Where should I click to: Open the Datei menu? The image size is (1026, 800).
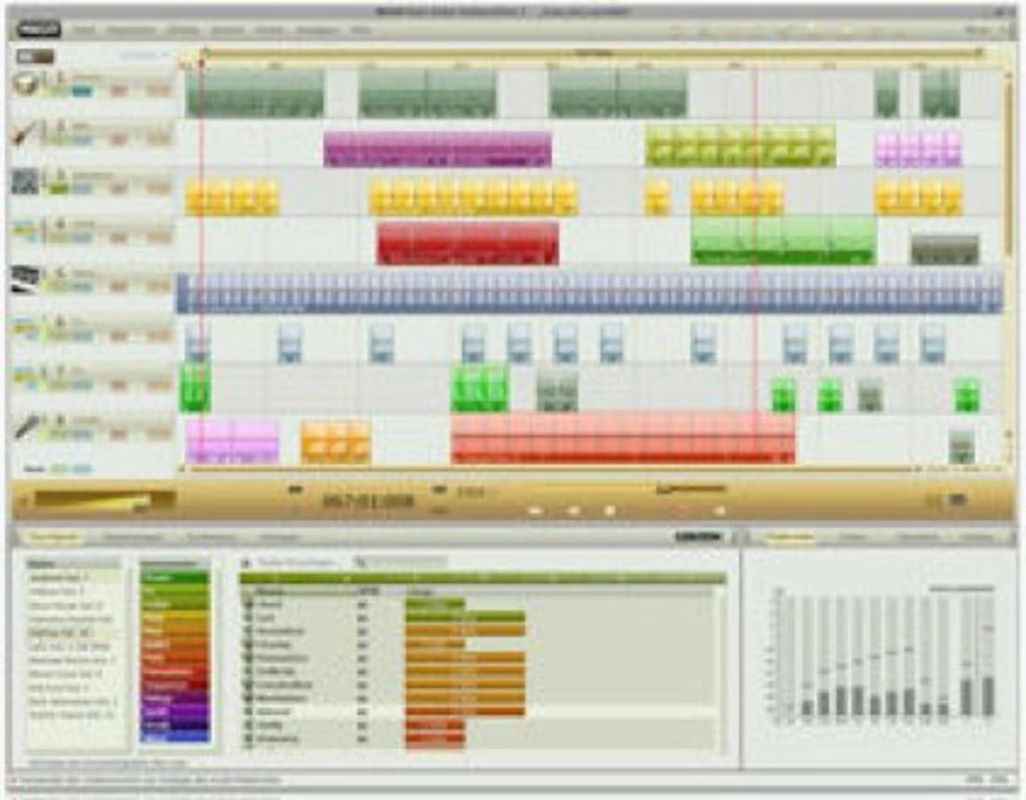[84, 30]
